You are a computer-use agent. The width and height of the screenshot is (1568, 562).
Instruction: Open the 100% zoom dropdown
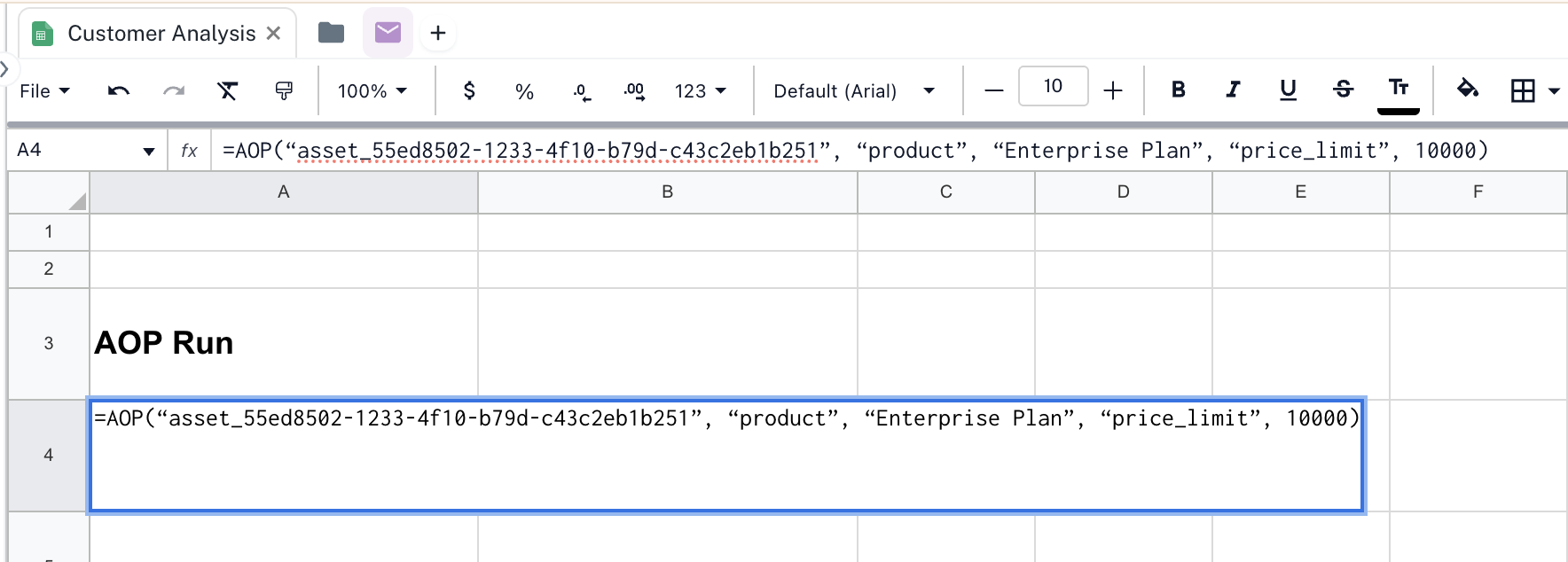372,90
